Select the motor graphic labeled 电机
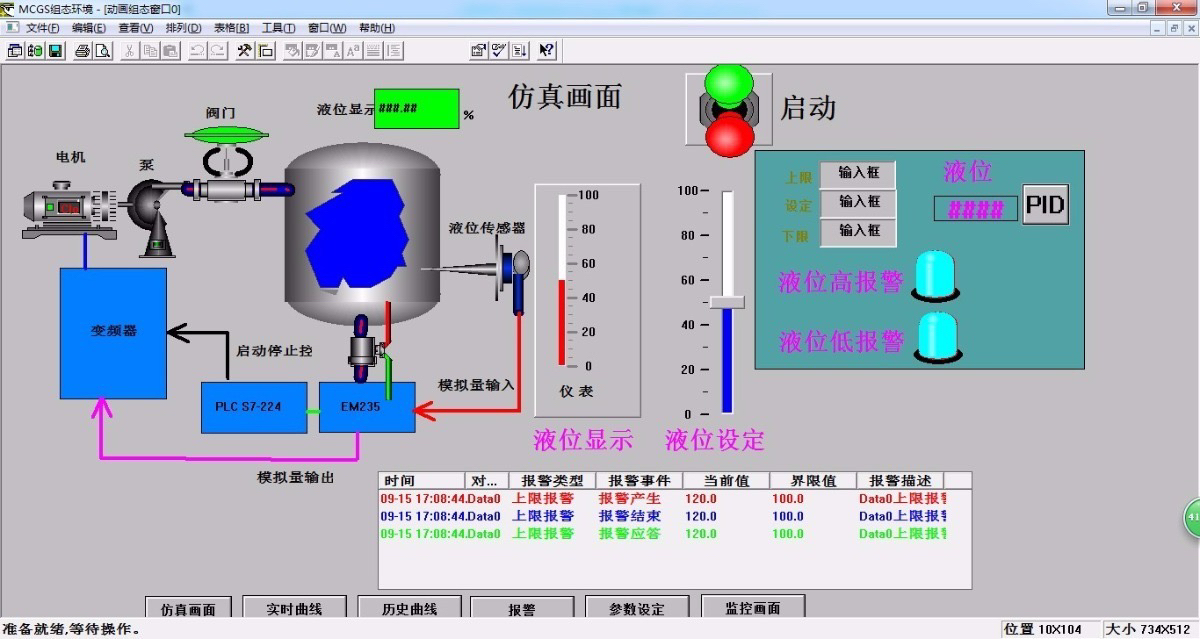Viewport: 1200px width, 639px height. pos(70,210)
